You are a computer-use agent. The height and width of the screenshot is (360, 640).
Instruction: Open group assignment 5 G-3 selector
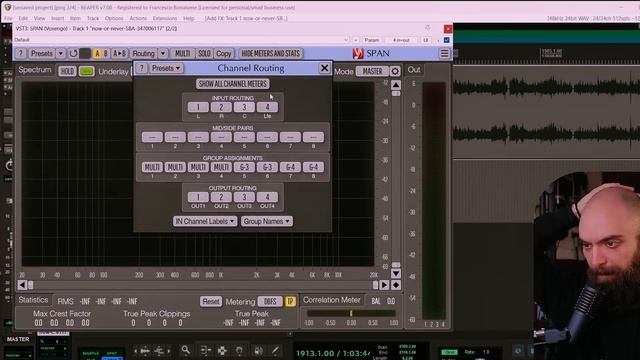tap(244, 167)
